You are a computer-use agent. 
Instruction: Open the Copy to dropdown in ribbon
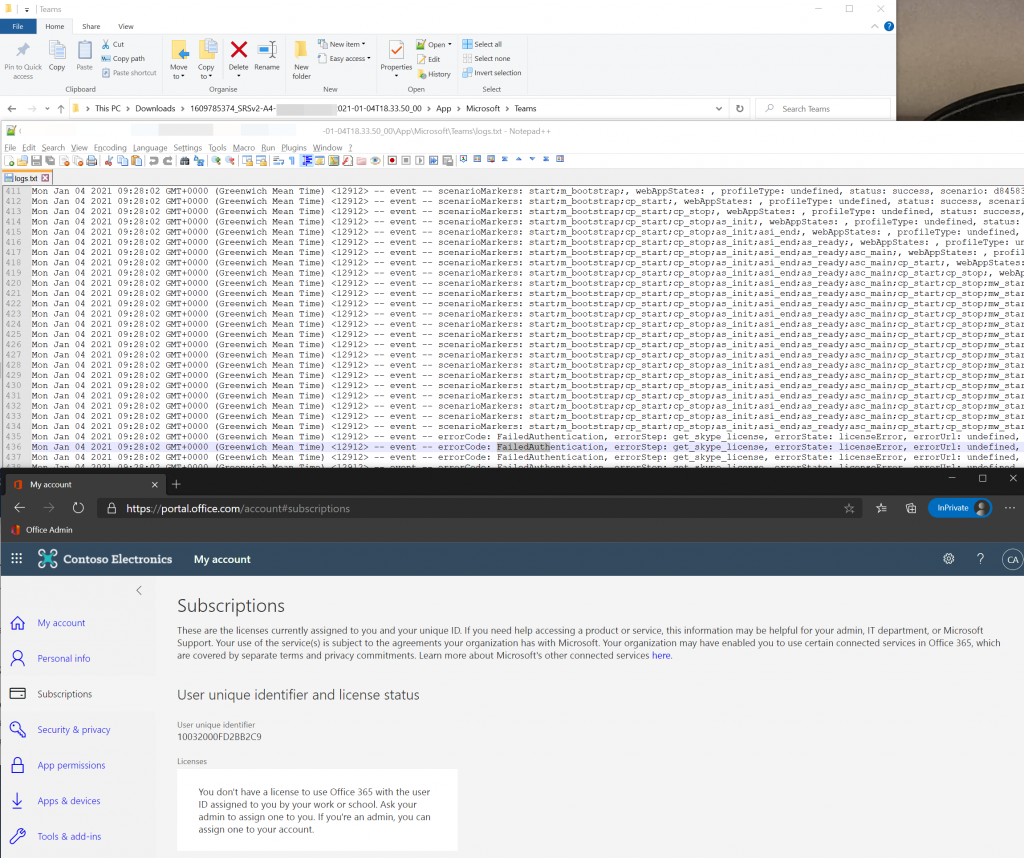[206, 72]
